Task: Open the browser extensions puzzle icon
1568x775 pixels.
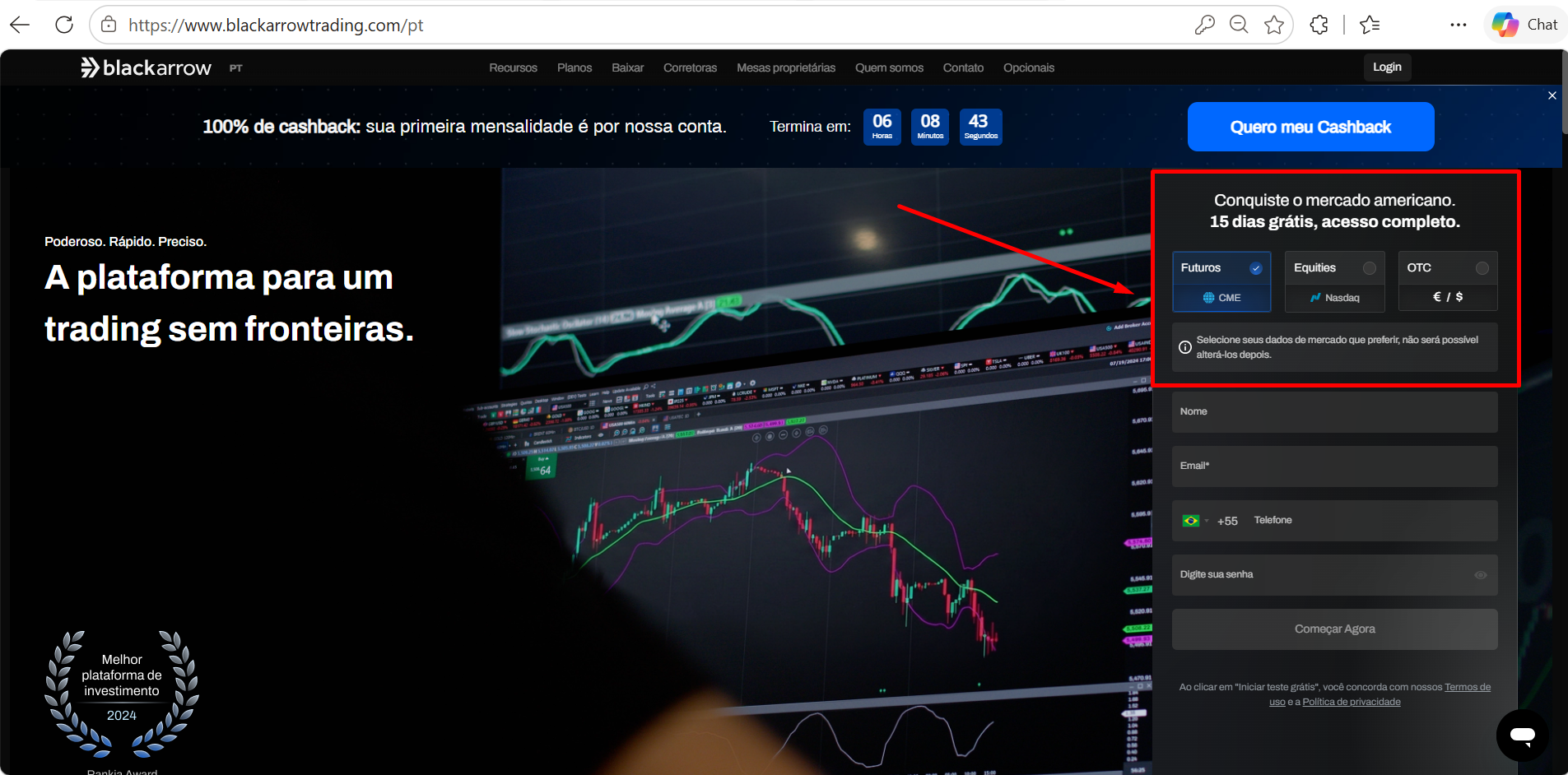Action: pyautogui.click(x=1319, y=25)
